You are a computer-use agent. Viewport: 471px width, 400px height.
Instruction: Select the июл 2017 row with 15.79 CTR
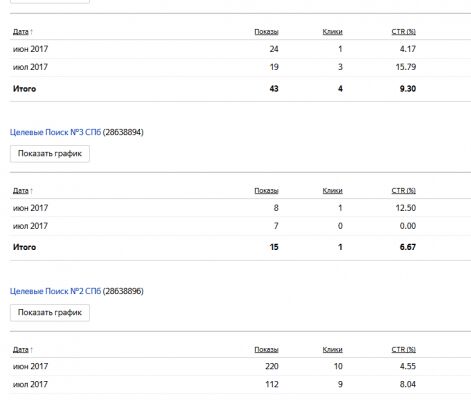pyautogui.click(x=240, y=67)
